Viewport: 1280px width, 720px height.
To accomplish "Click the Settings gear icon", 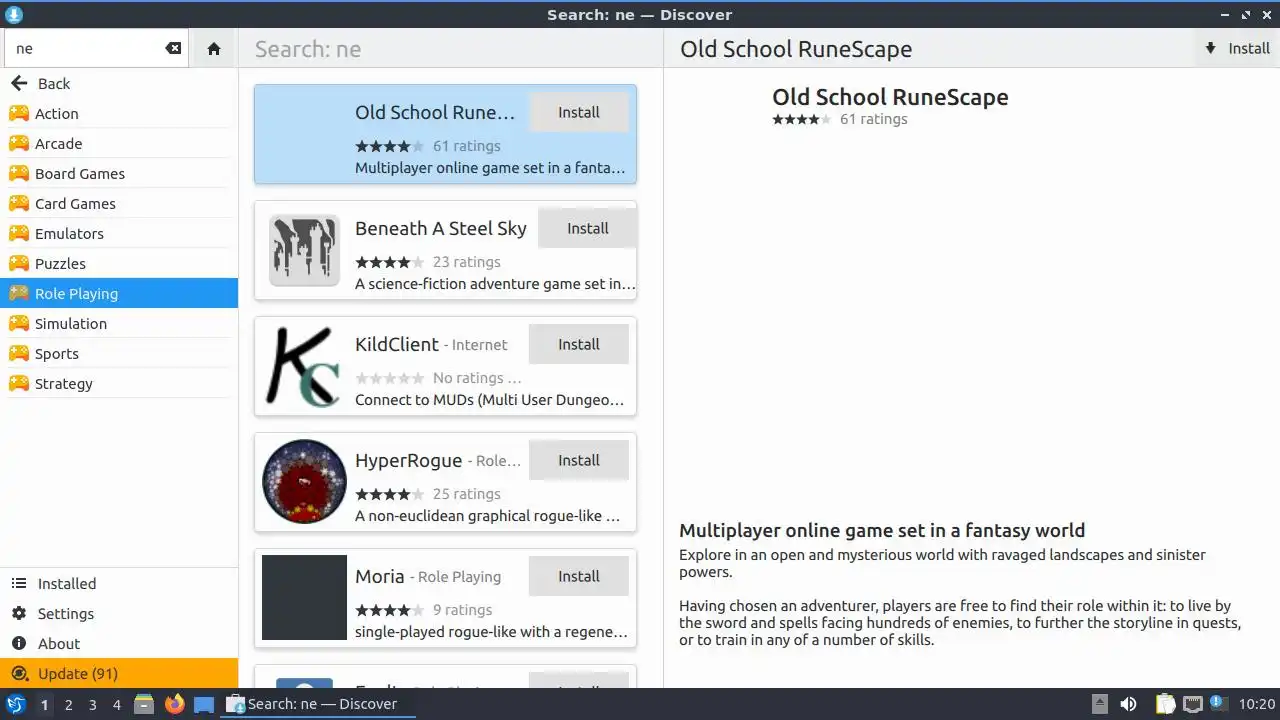I will 18,613.
